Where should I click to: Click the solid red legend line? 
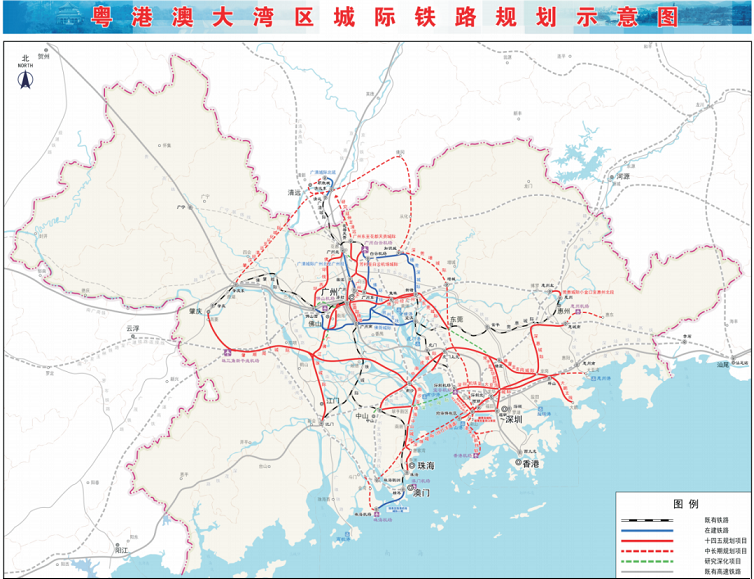click(650, 540)
